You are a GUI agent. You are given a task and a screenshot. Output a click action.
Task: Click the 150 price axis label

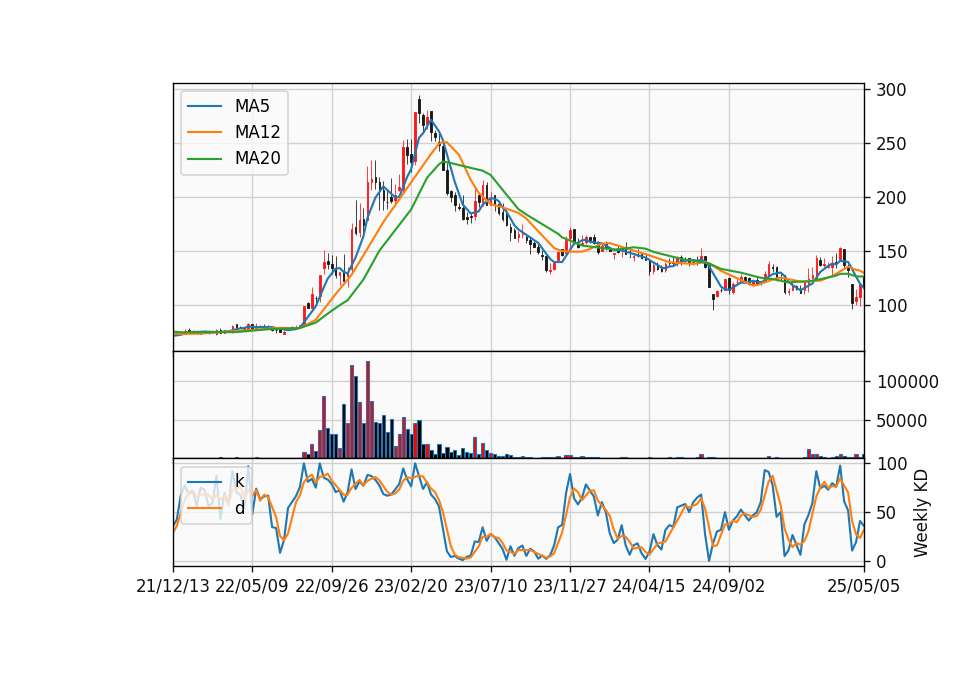891,252
